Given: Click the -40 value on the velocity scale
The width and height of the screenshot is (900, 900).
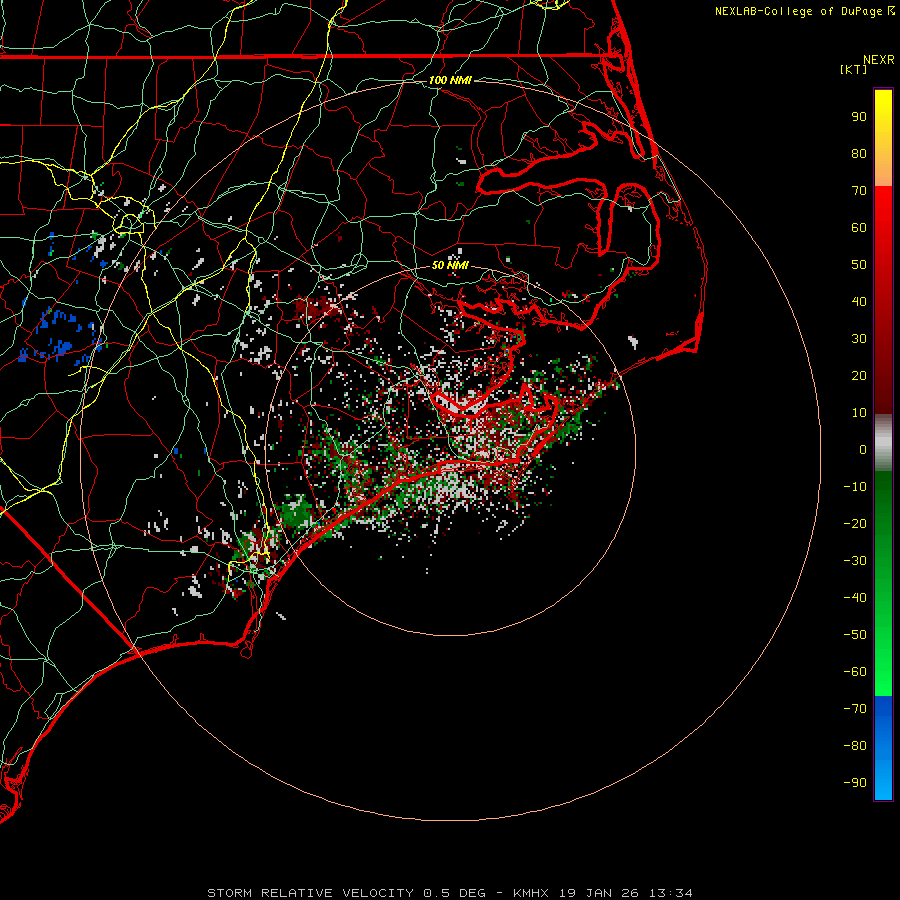Looking at the screenshot, I should click(x=855, y=598).
